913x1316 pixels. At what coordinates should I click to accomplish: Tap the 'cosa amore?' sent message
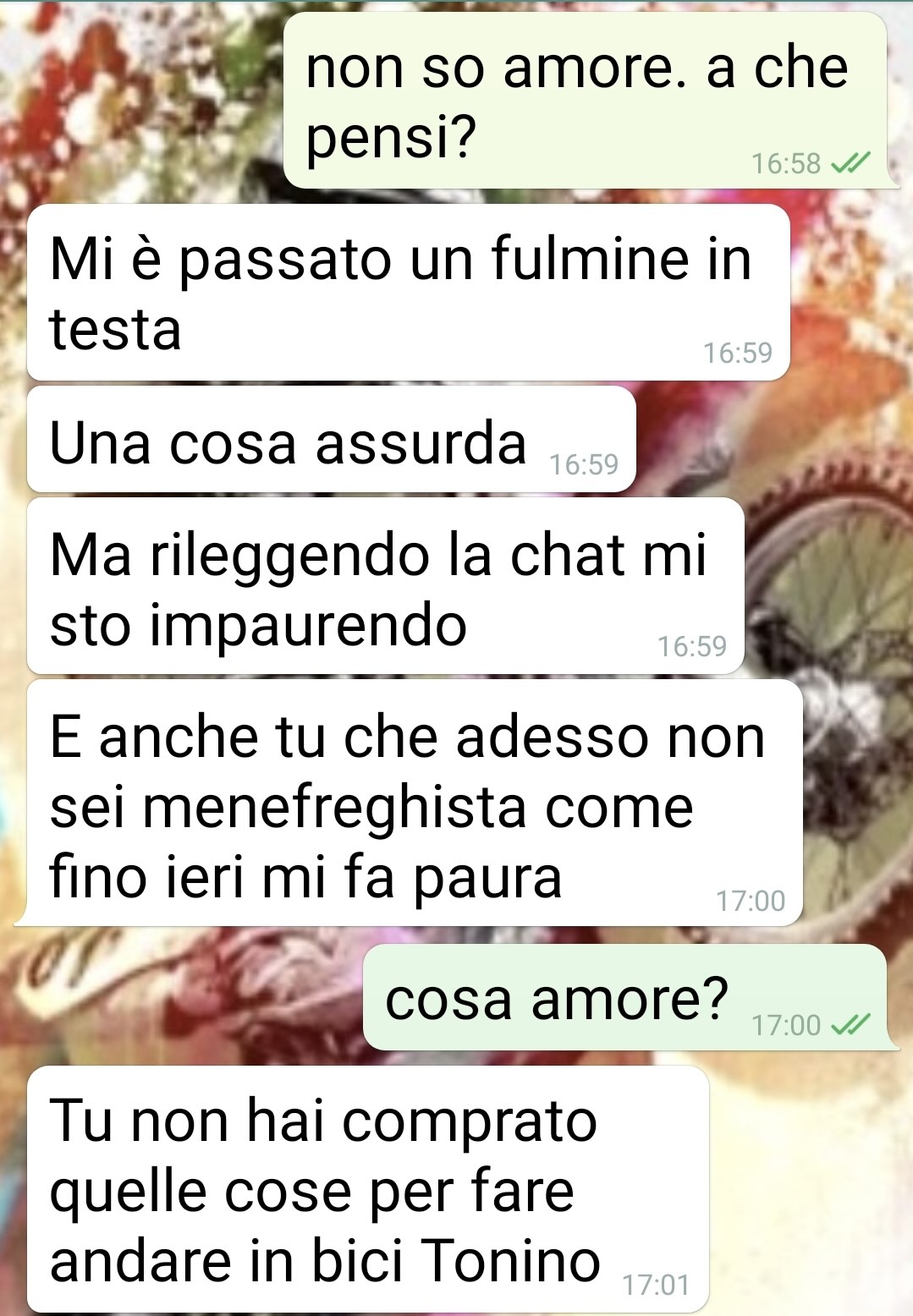(x=625, y=998)
